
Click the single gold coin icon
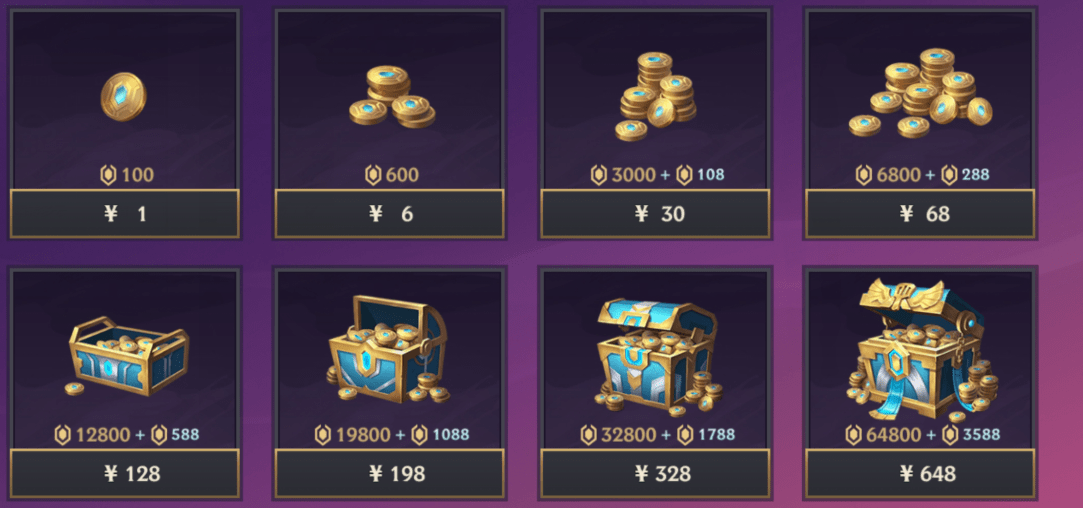[124, 97]
